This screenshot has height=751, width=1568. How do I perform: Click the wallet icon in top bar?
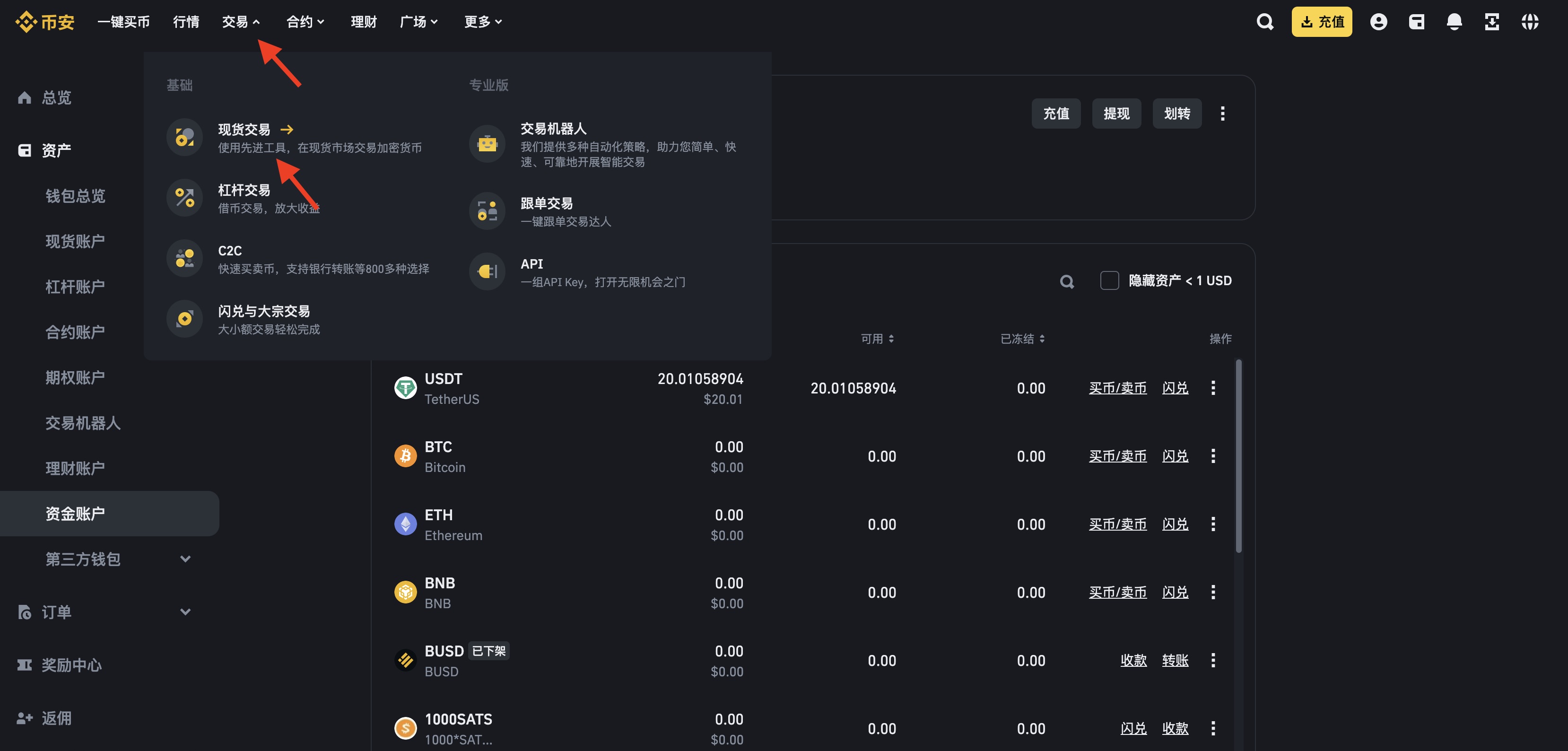click(x=1416, y=22)
